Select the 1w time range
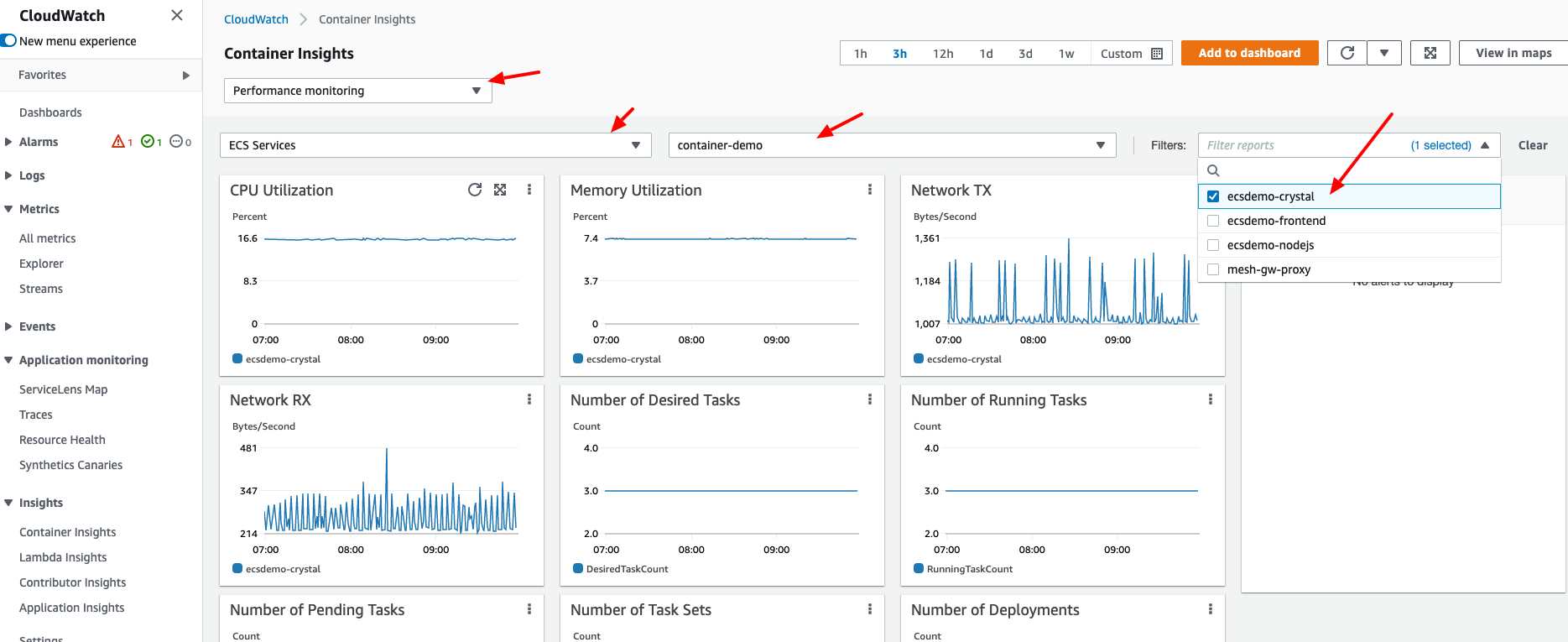Viewport: 1568px width, 642px height. point(1066,54)
